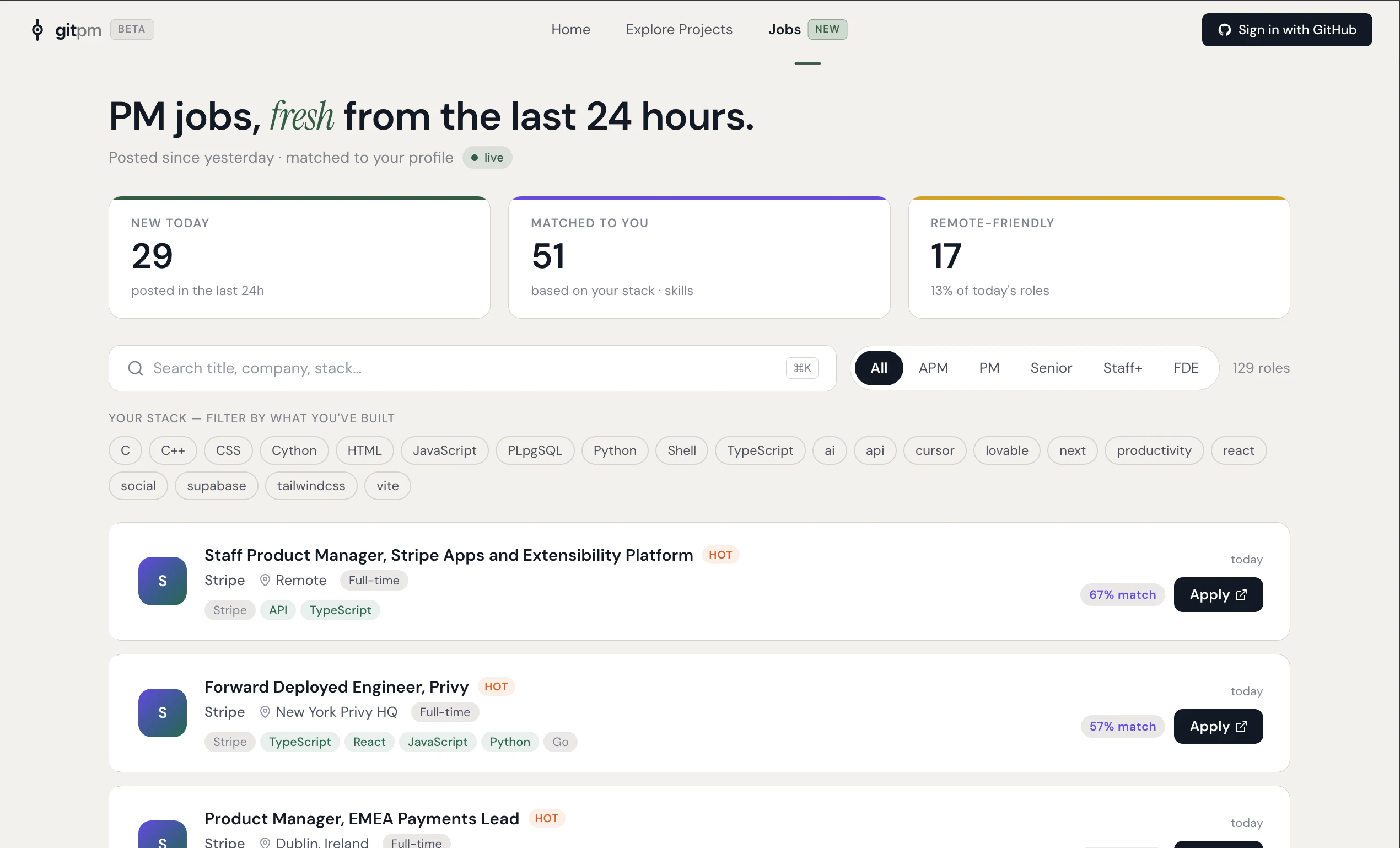Screen dimensions: 1400x848
Task: Toggle the Python stack filter
Action: 614,450
